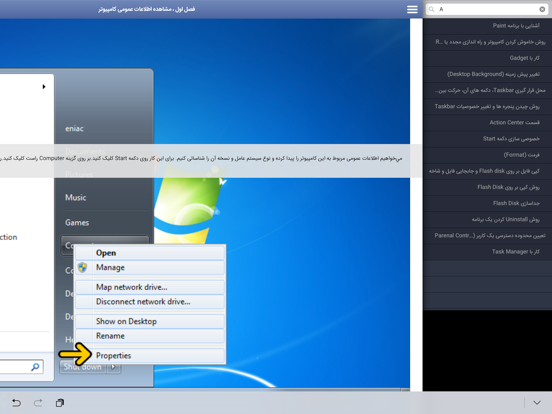Choose Open from the context menu
Image resolution: width=552 pixels, height=414 pixels.
[150, 253]
